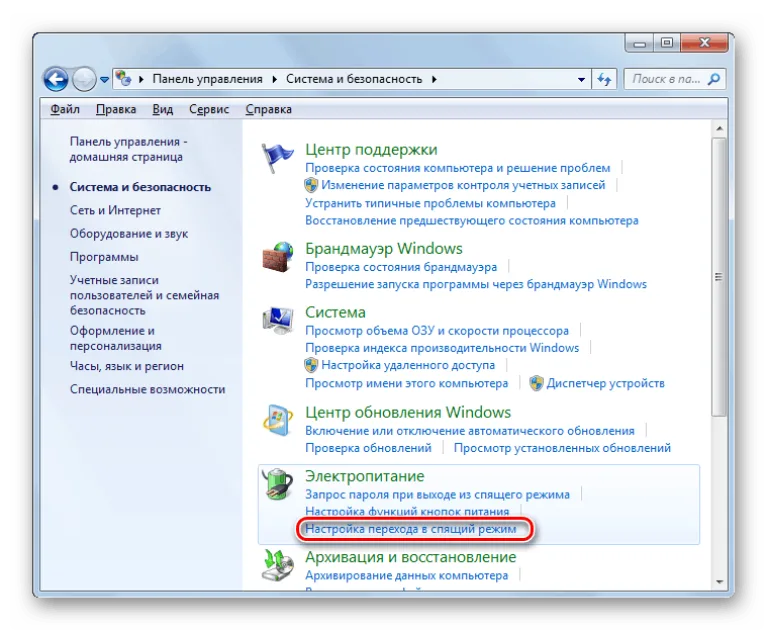Open the Система heading link
This screenshot has width=768, height=631.
point(335,312)
